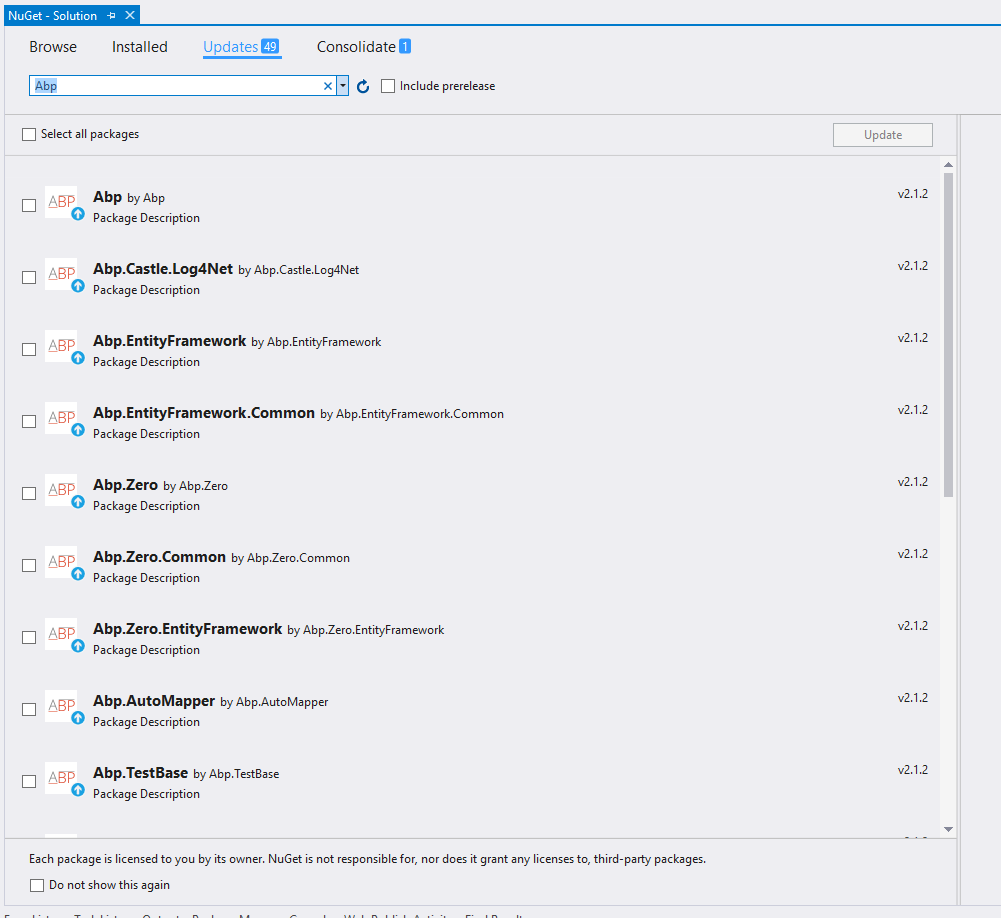Click the Update button

pyautogui.click(x=883, y=135)
